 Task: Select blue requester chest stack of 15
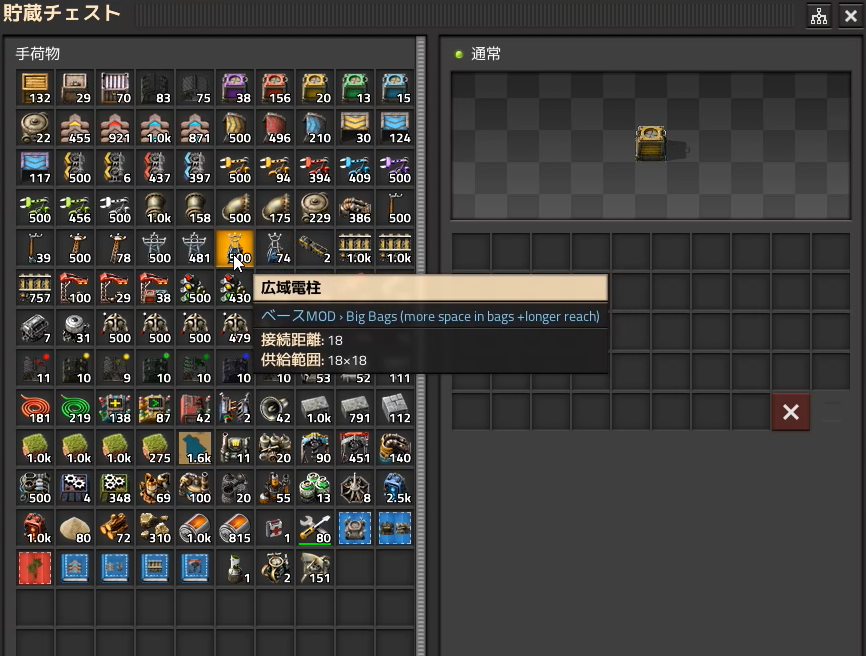(395, 88)
